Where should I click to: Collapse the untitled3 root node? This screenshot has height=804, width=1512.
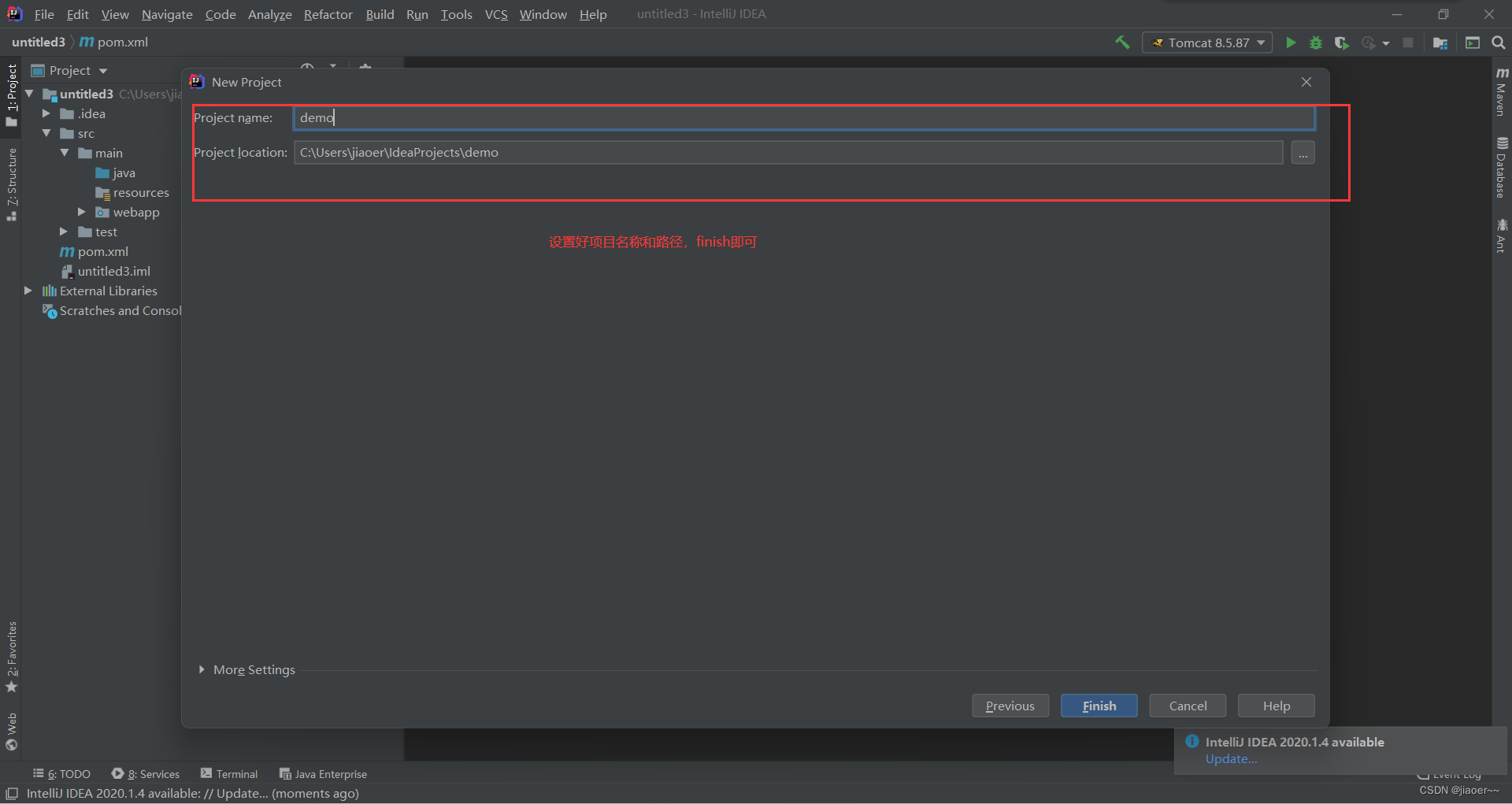[29, 94]
